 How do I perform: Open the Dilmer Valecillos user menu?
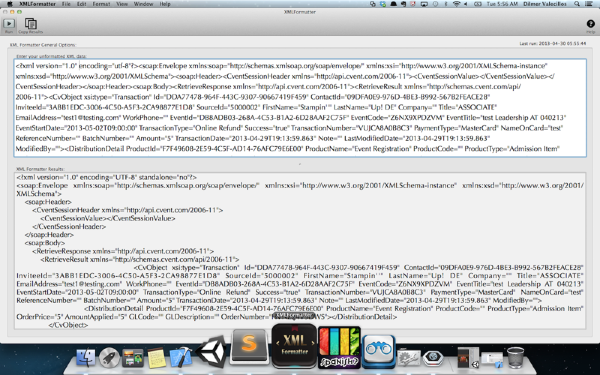[x=546, y=4]
